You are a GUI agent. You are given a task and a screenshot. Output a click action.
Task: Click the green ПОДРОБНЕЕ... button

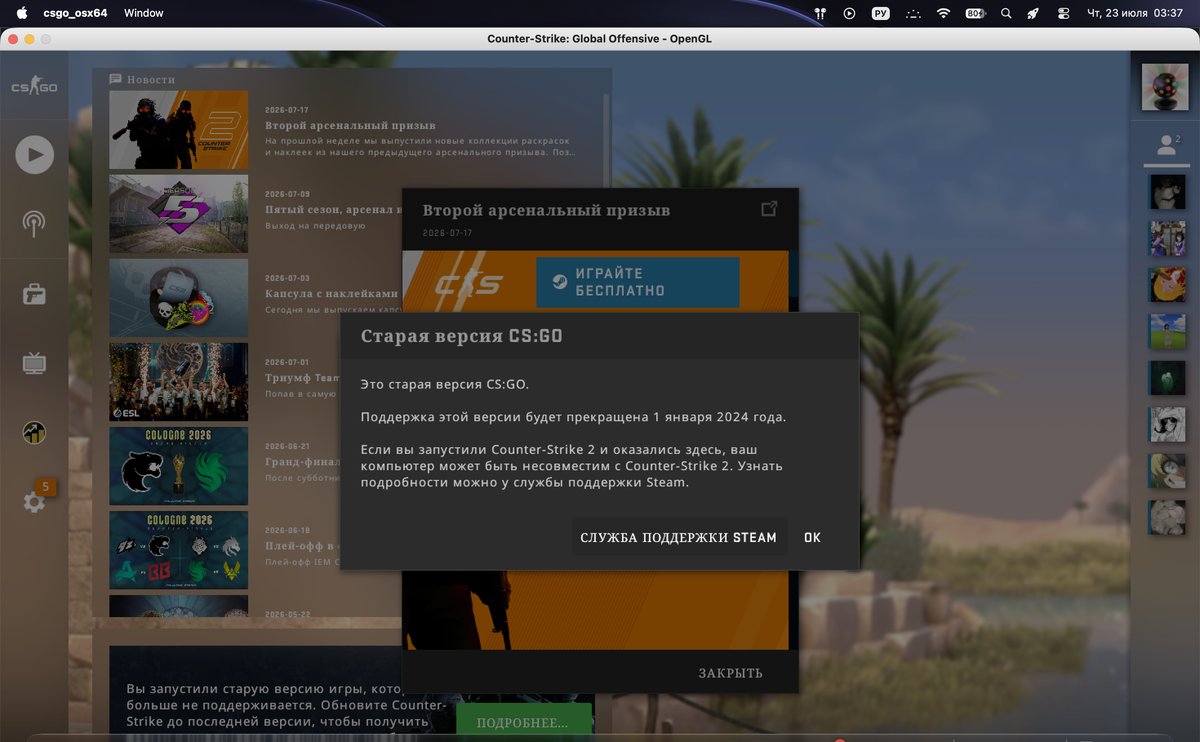[x=522, y=722]
